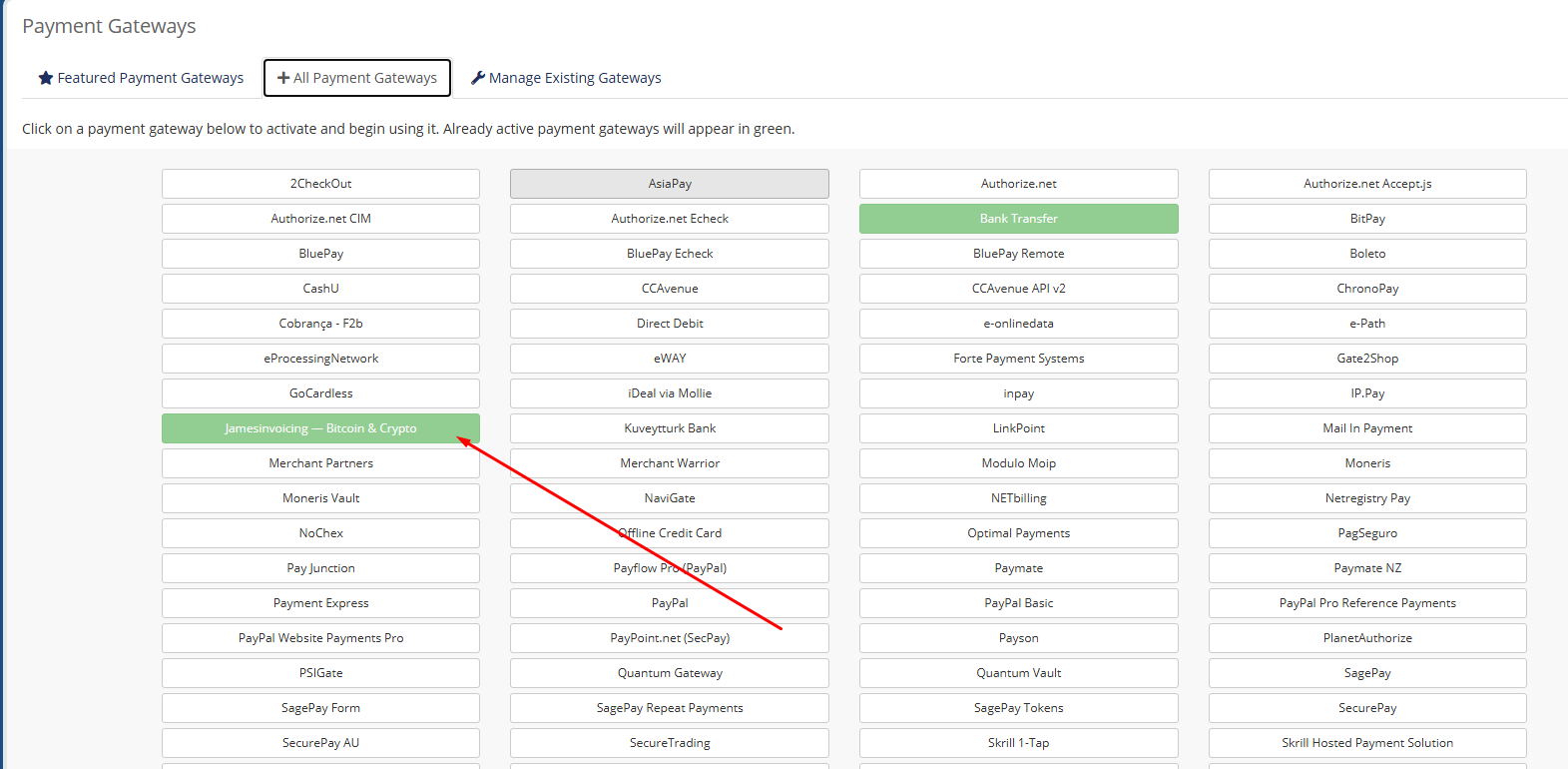The height and width of the screenshot is (769, 1568).
Task: Choose the Pay Junction gateway
Action: point(320,568)
